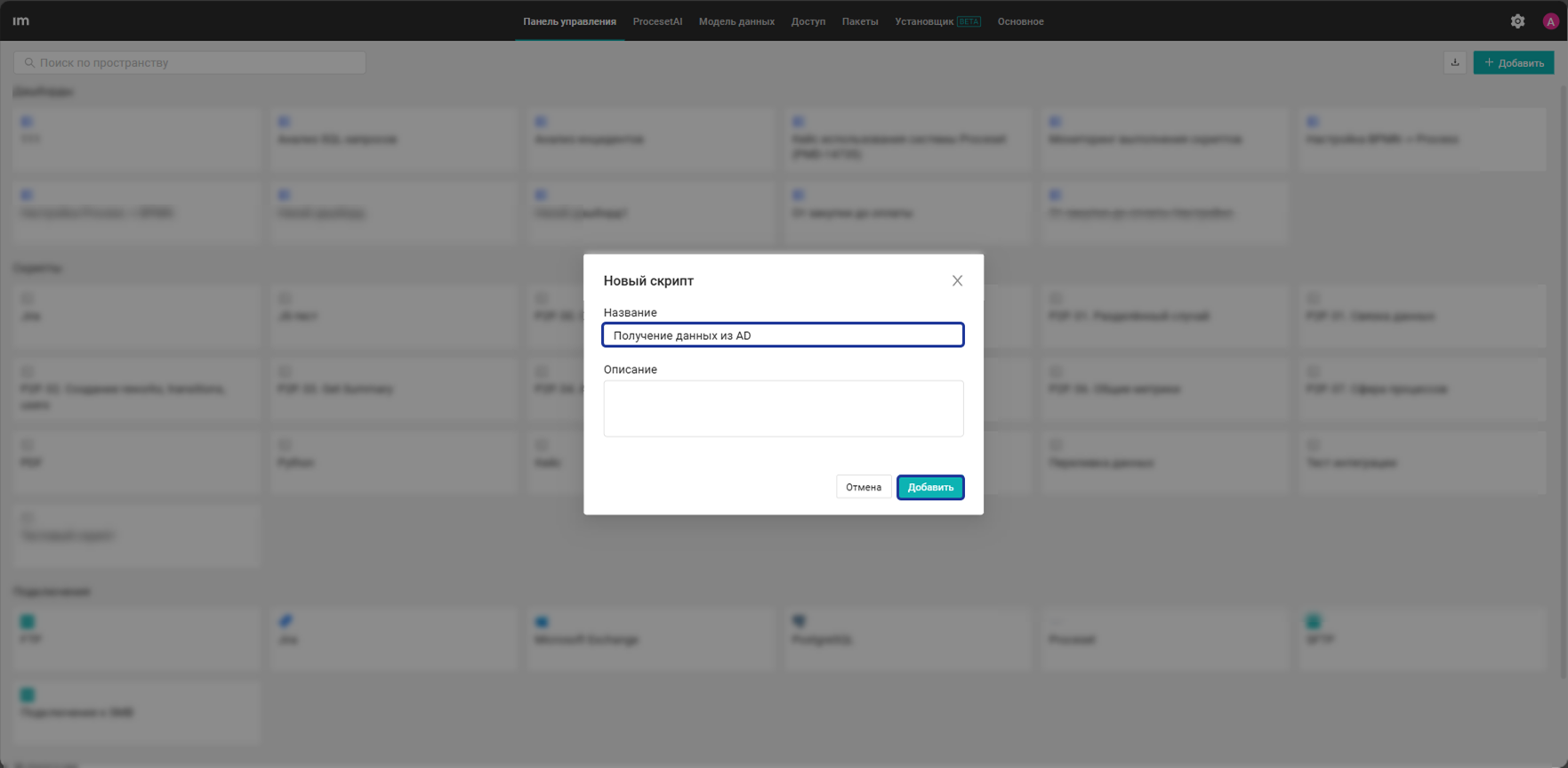Image resolution: width=1568 pixels, height=768 pixels.
Task: Click the im logo in top bar
Action: pyautogui.click(x=20, y=20)
